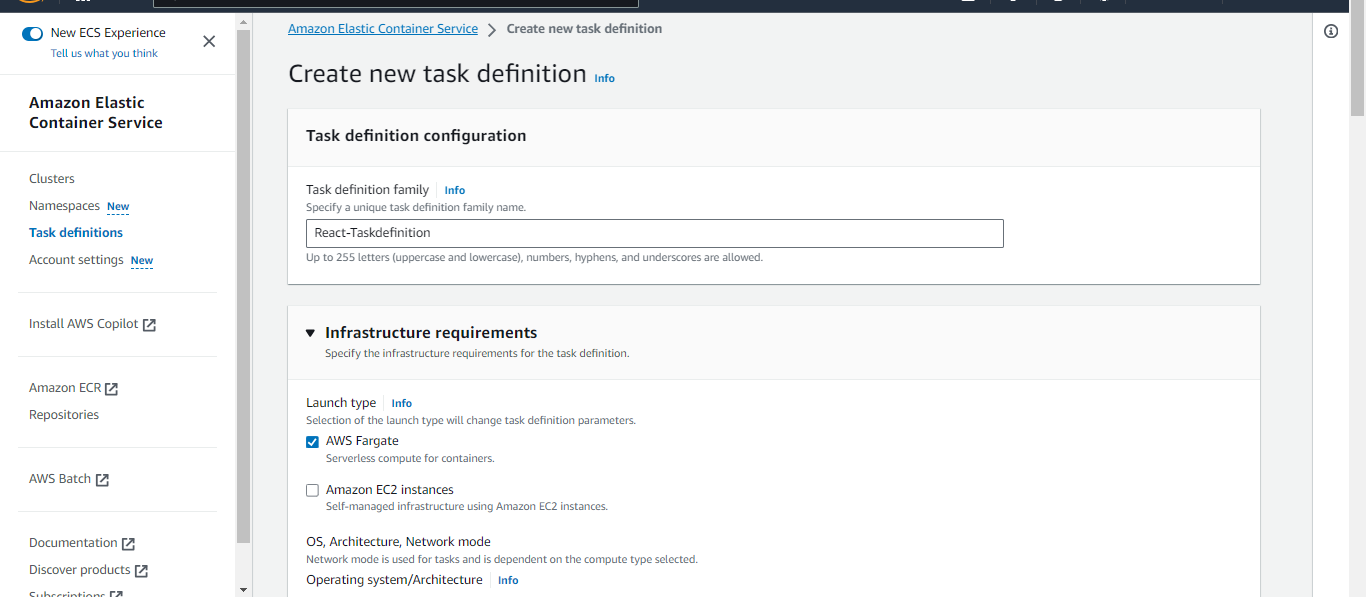Open Clusters in the sidebar
Image resolution: width=1366 pixels, height=597 pixels.
[x=52, y=179]
